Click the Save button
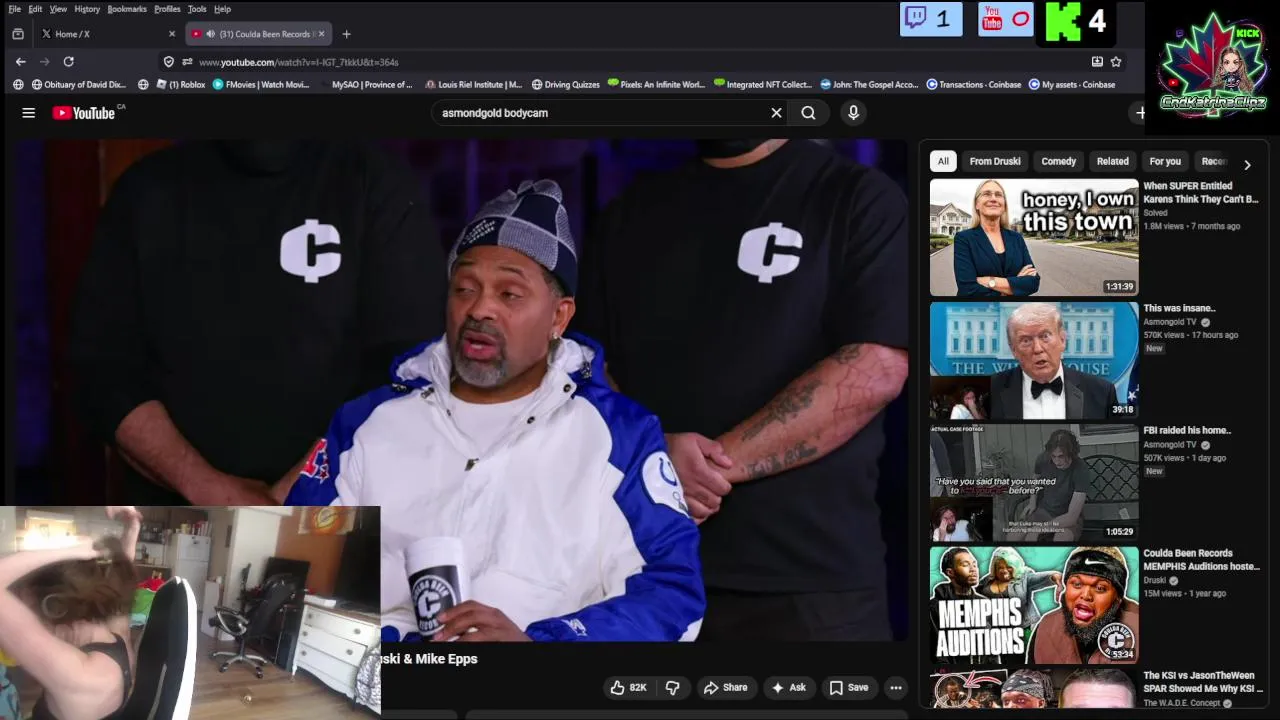 click(x=849, y=687)
